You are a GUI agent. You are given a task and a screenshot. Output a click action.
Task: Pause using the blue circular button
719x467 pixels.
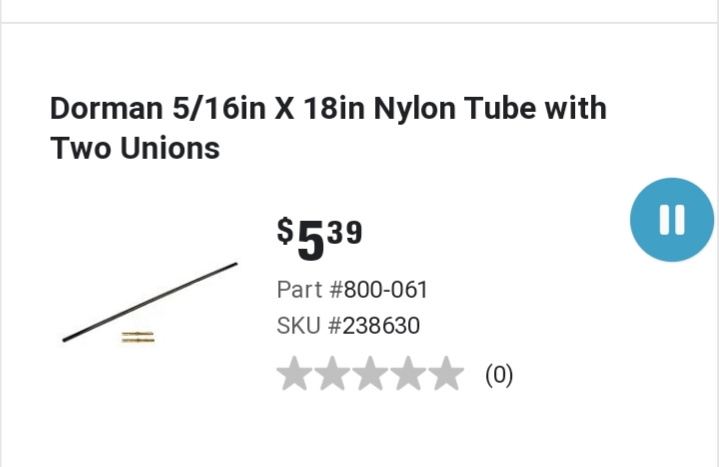coord(672,220)
